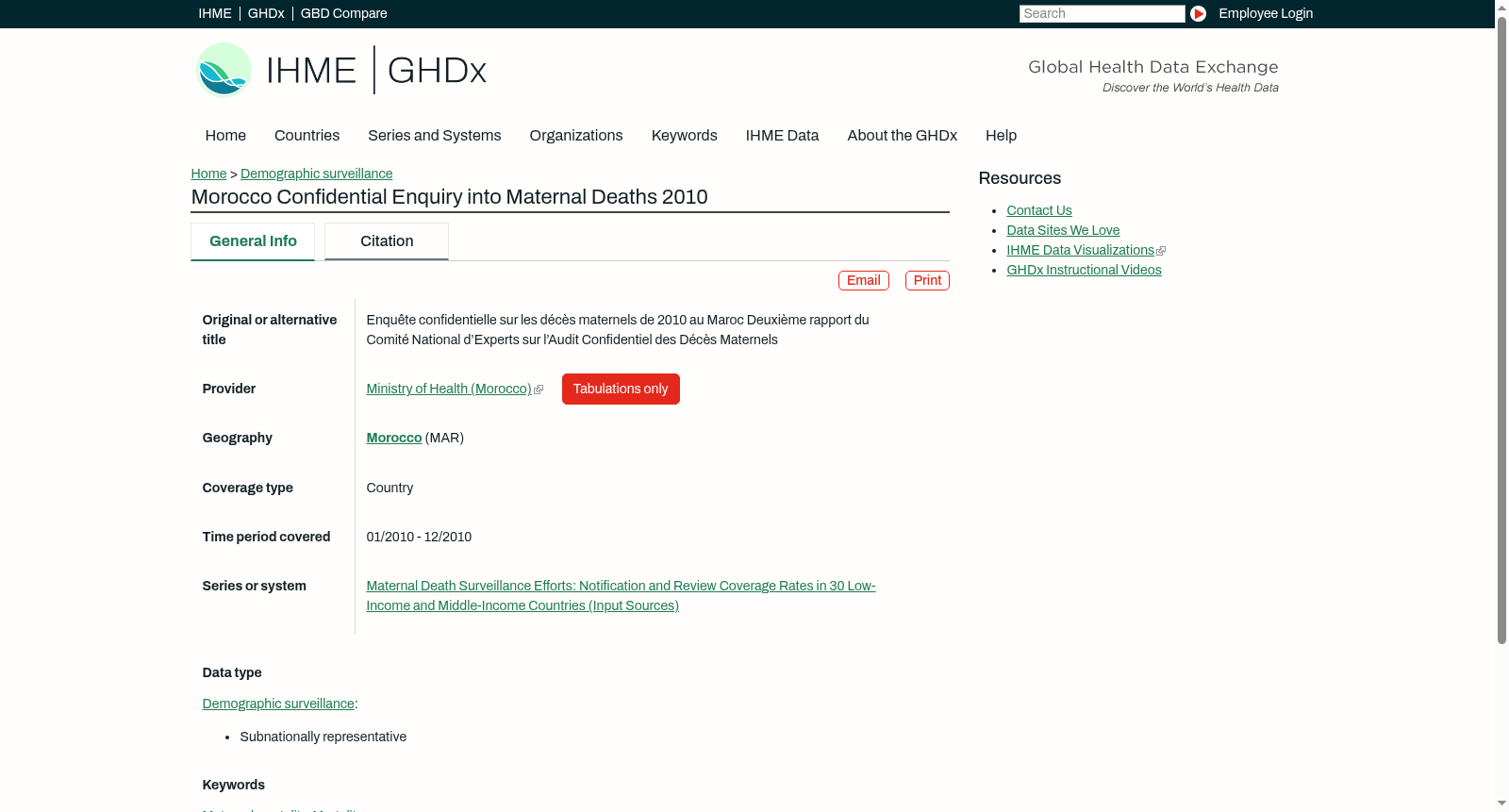Click the time period 01/2010 - 12/2010

click(x=419, y=537)
